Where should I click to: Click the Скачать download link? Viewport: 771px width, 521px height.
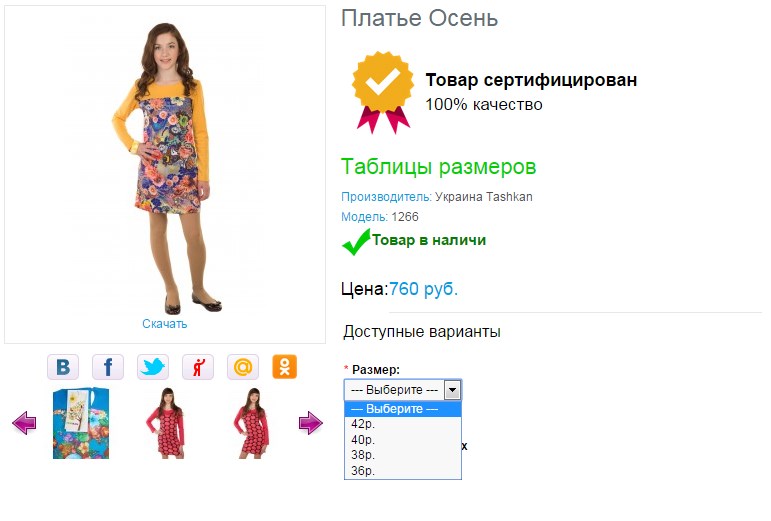pyautogui.click(x=165, y=324)
